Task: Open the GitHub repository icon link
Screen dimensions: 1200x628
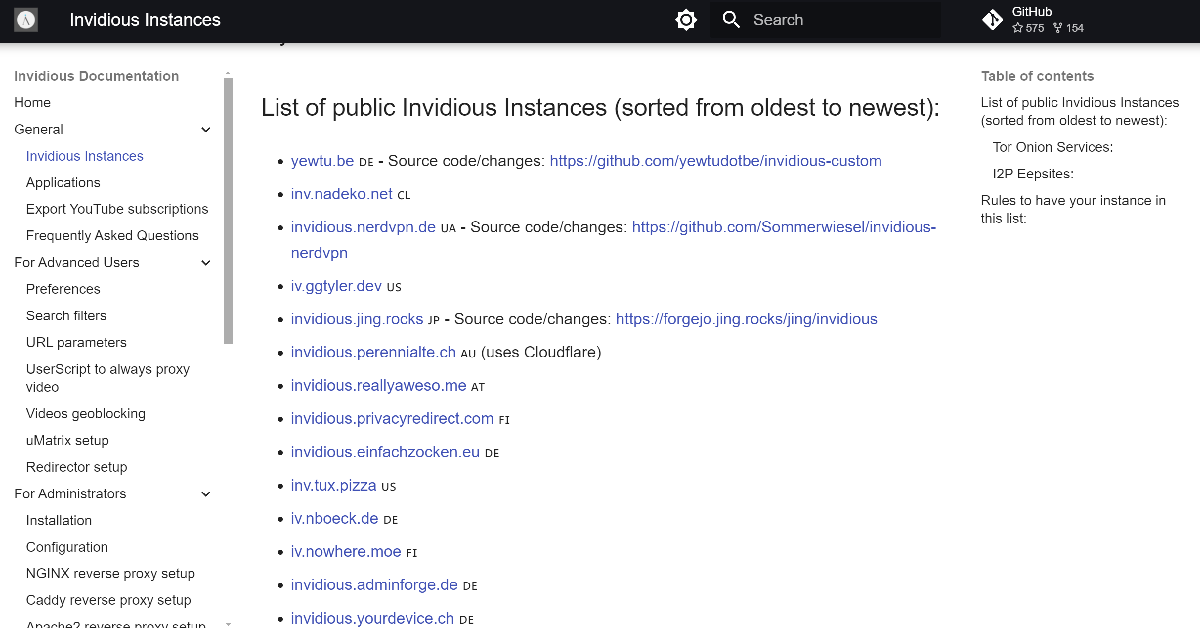Action: (992, 20)
